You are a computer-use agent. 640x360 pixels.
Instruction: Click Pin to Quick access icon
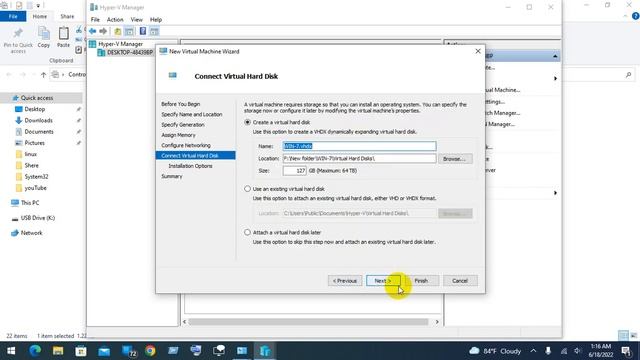18,40
